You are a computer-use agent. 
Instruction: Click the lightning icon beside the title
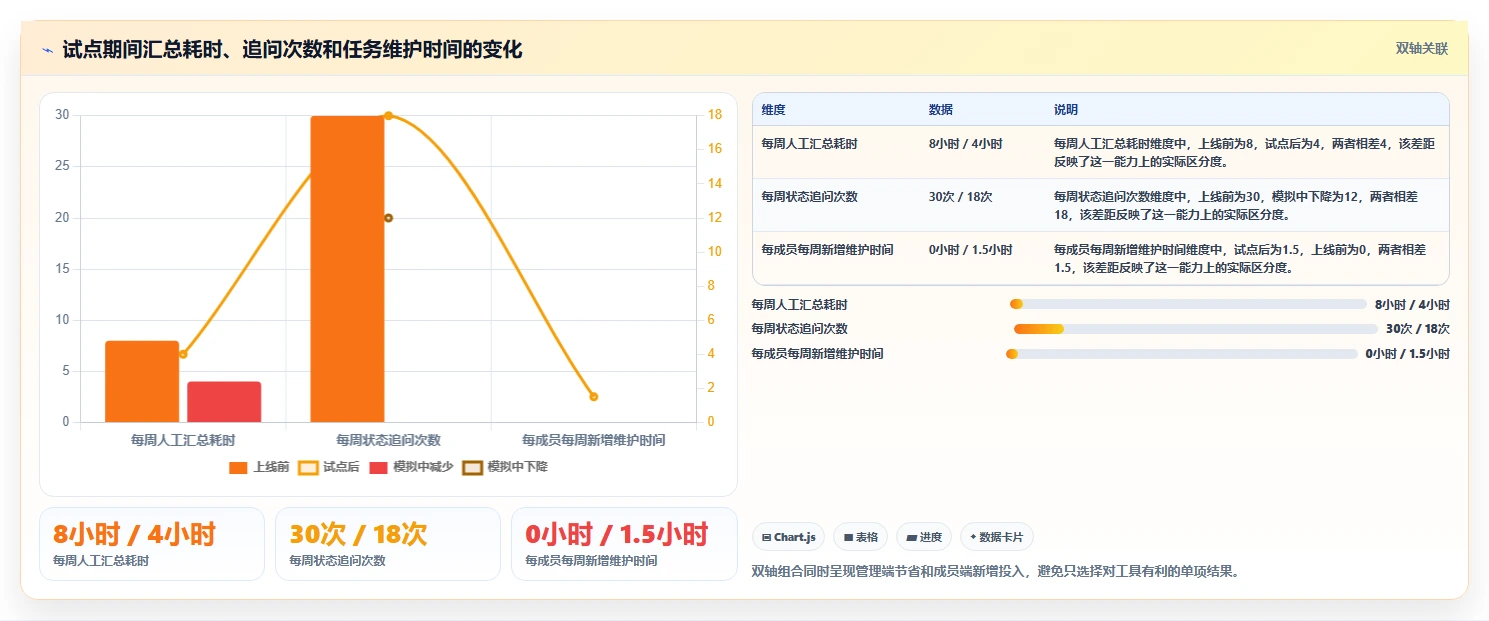tap(48, 50)
